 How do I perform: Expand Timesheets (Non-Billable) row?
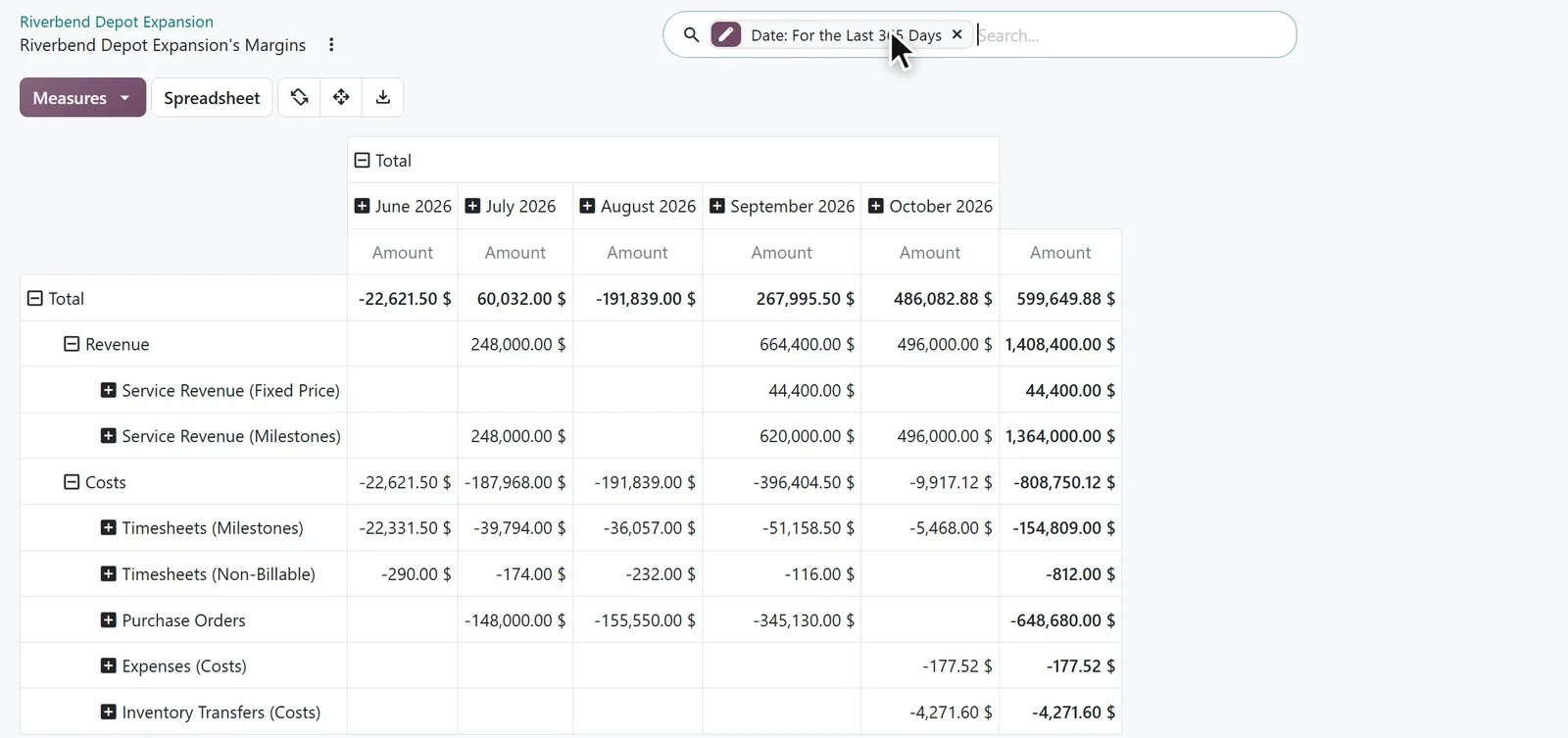tap(108, 573)
